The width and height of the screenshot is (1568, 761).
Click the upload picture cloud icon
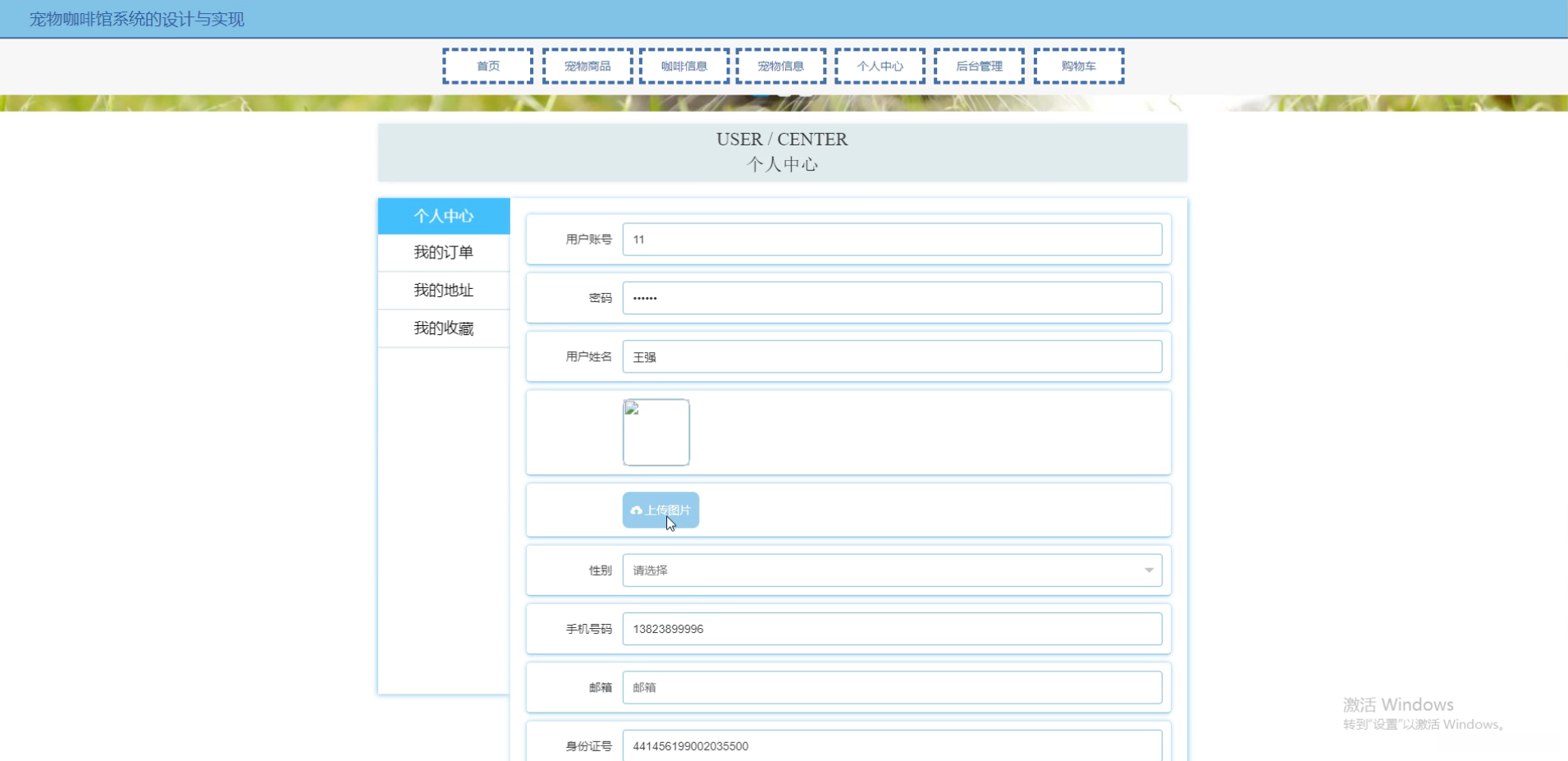tap(636, 511)
